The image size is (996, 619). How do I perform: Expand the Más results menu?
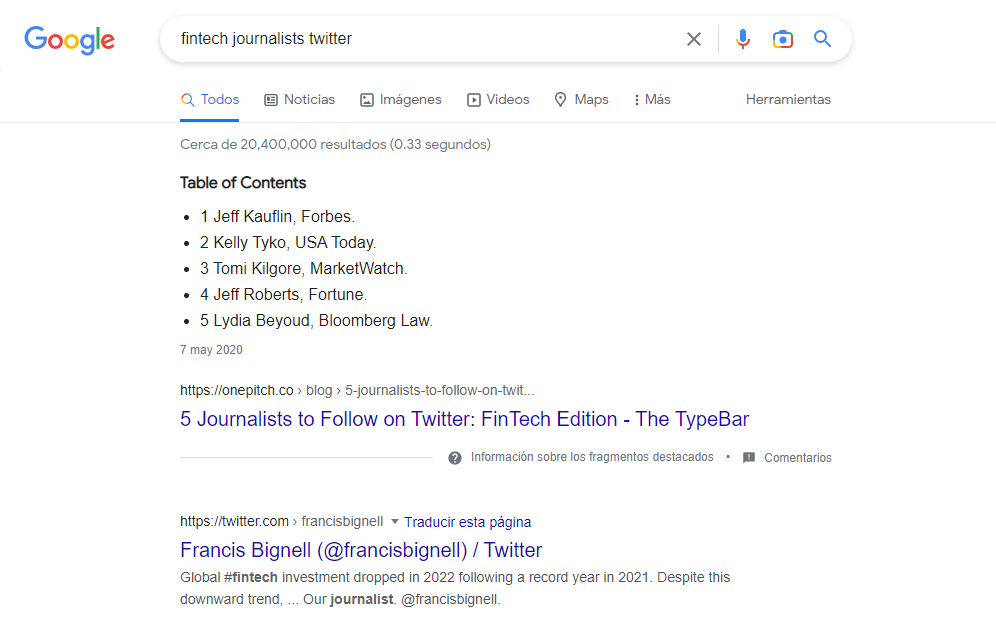point(650,99)
